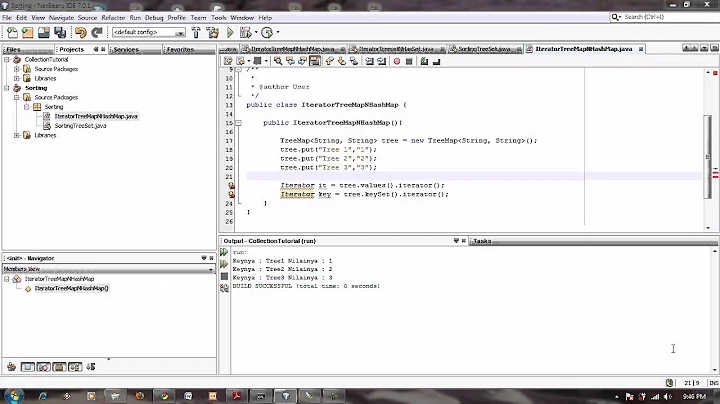Screen dimensions: 720x404
Task: Click the Stop square button in Output panel
Action: click(x=224, y=276)
